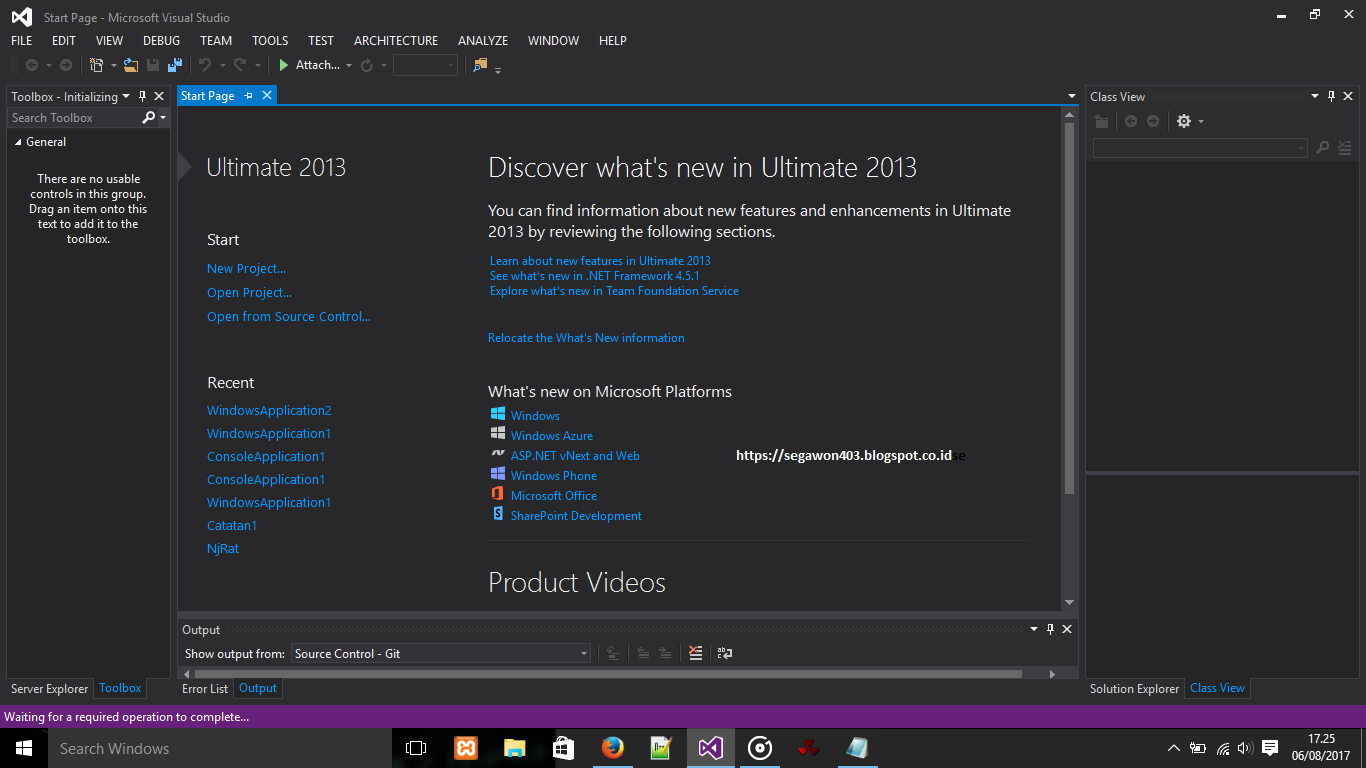Click the New Project... link
This screenshot has width=1366, height=768.
[246, 268]
